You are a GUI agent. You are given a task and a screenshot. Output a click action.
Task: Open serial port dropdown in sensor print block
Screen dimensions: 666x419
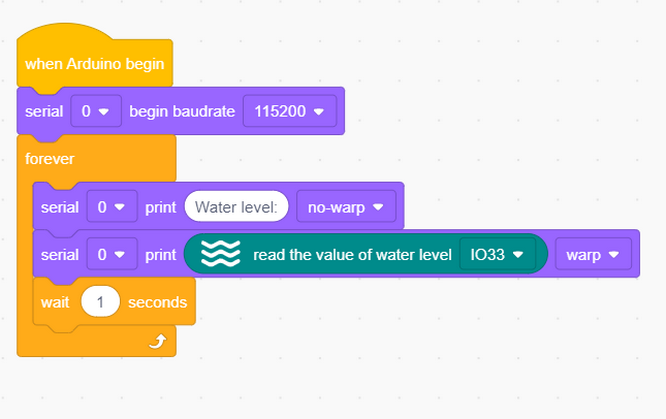[112, 255]
